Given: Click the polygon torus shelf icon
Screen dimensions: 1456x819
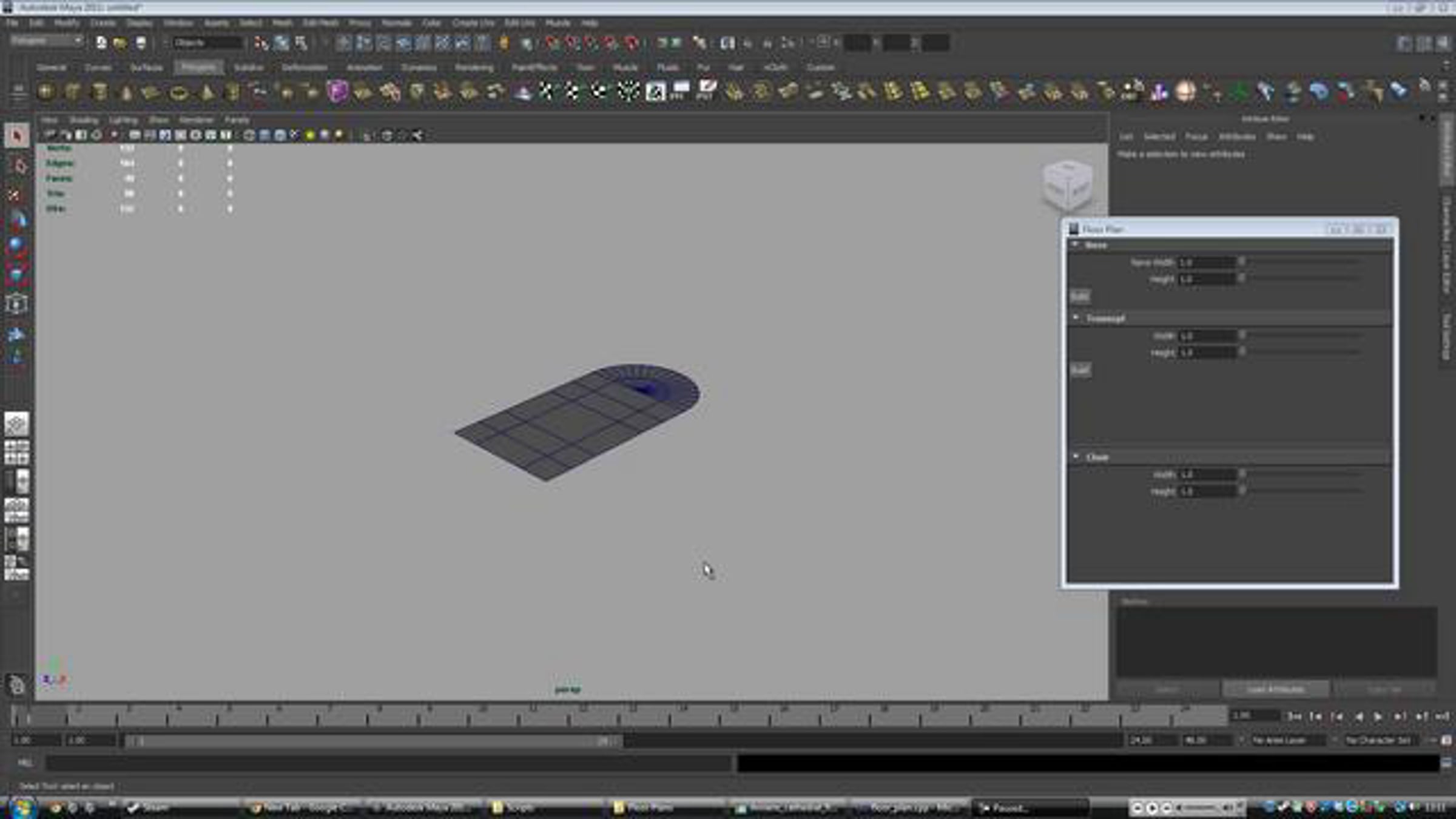Looking at the screenshot, I should 179,92.
